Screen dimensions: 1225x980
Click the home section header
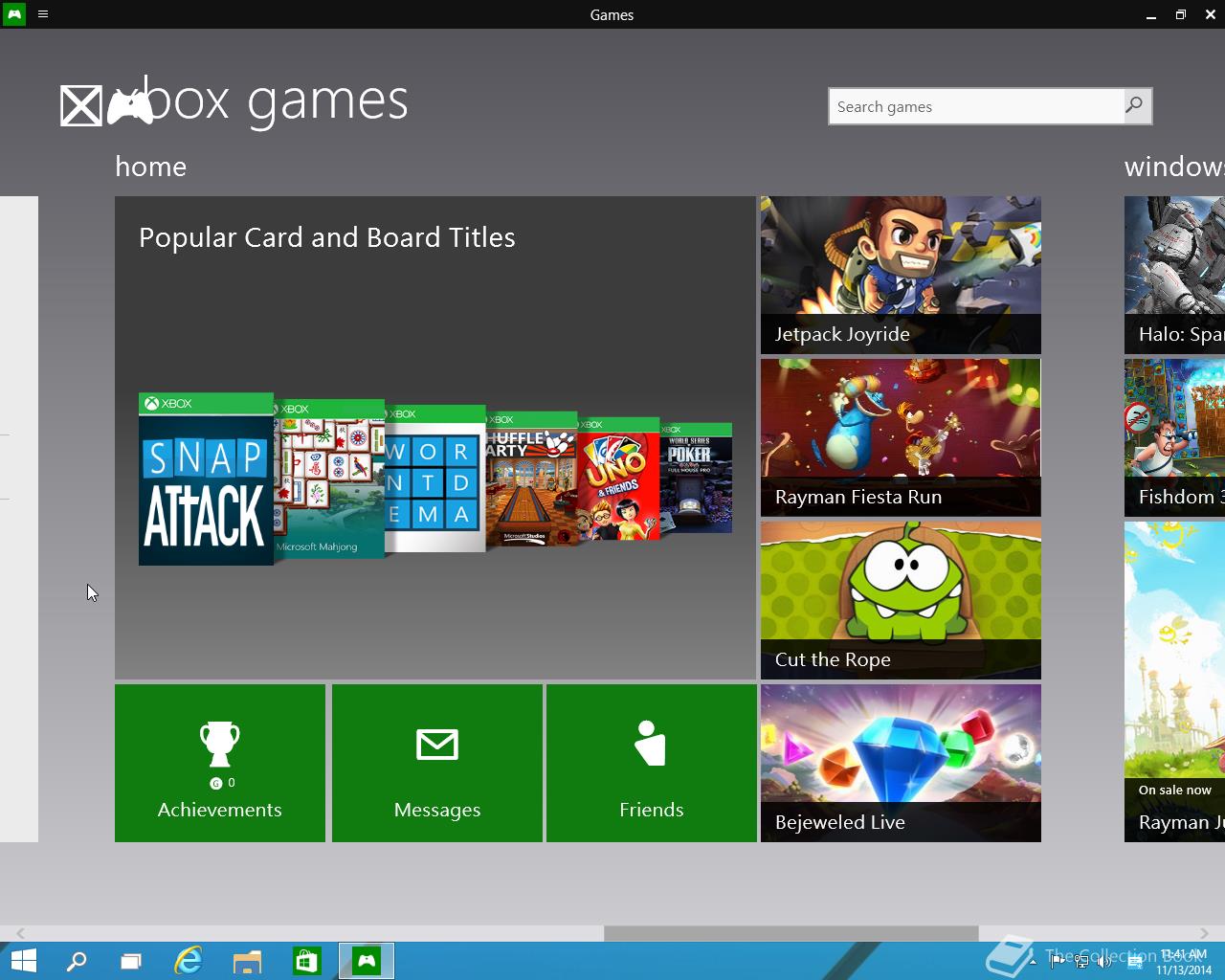(x=151, y=167)
